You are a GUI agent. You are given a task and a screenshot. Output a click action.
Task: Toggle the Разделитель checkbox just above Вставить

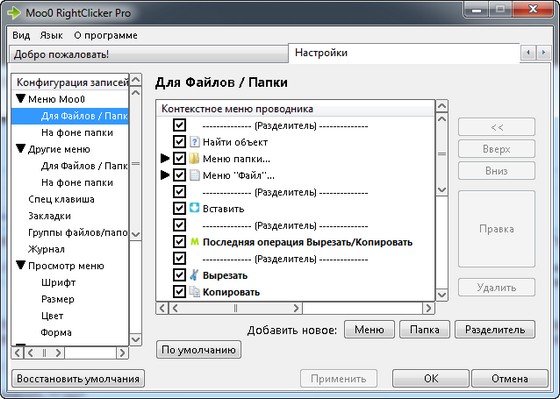179,192
